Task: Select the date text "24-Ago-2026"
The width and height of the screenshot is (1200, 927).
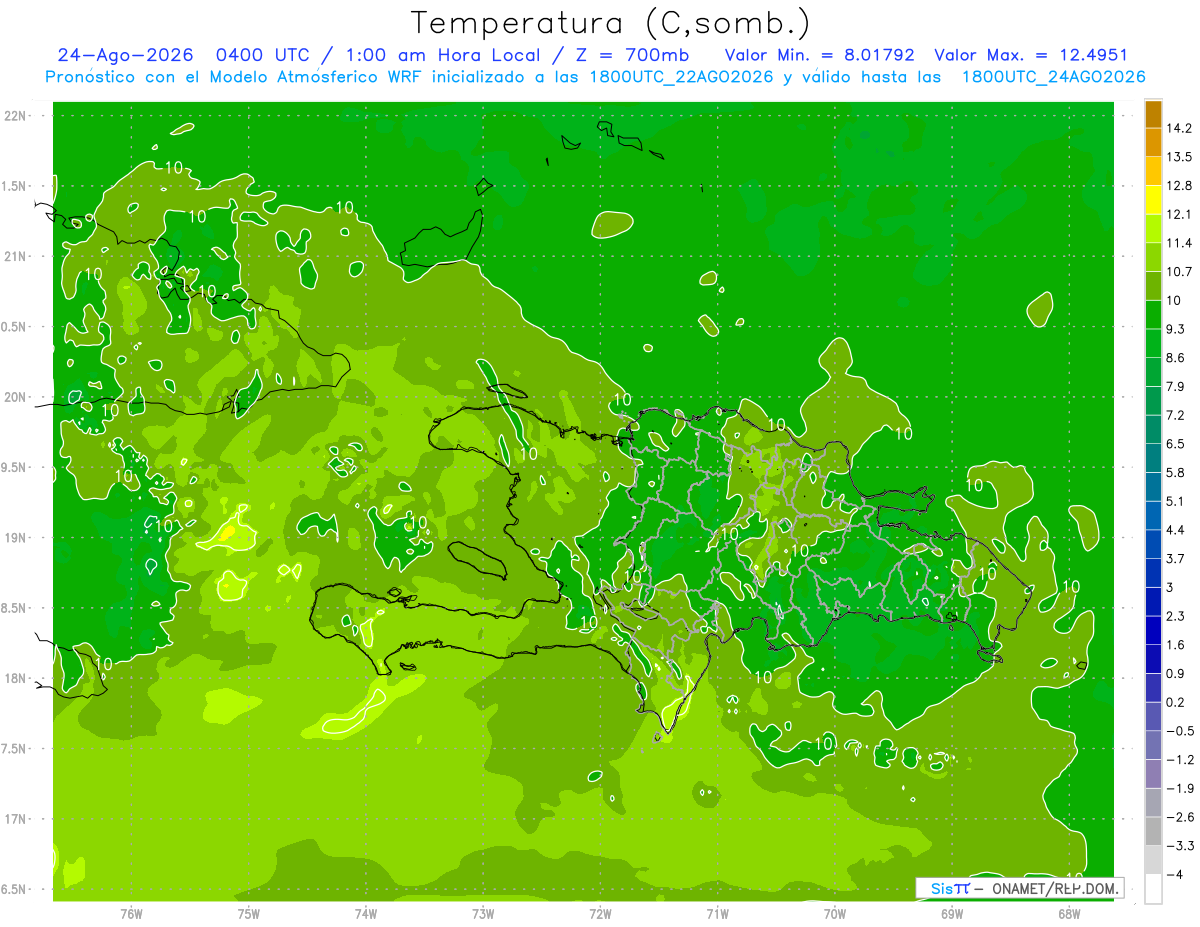Action: pyautogui.click(x=125, y=55)
